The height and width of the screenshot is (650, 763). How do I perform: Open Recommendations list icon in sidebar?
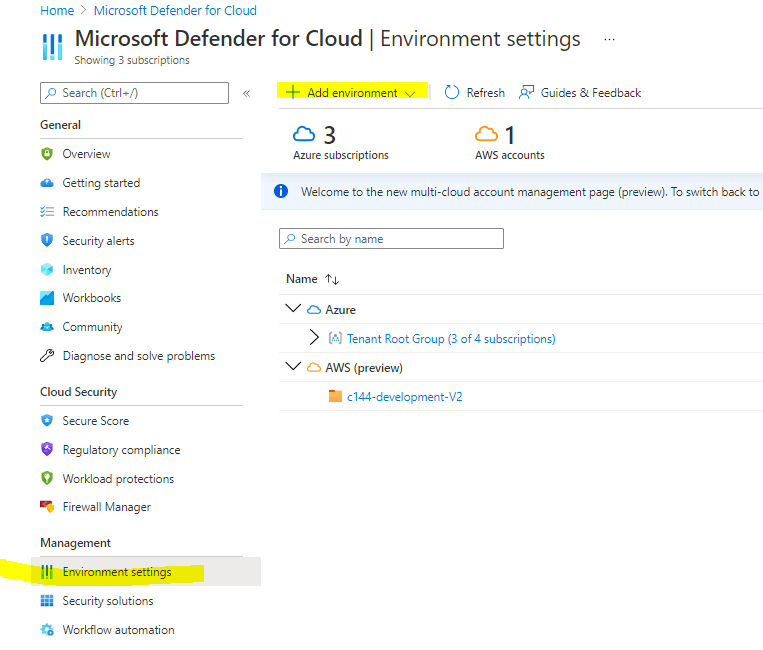click(46, 212)
